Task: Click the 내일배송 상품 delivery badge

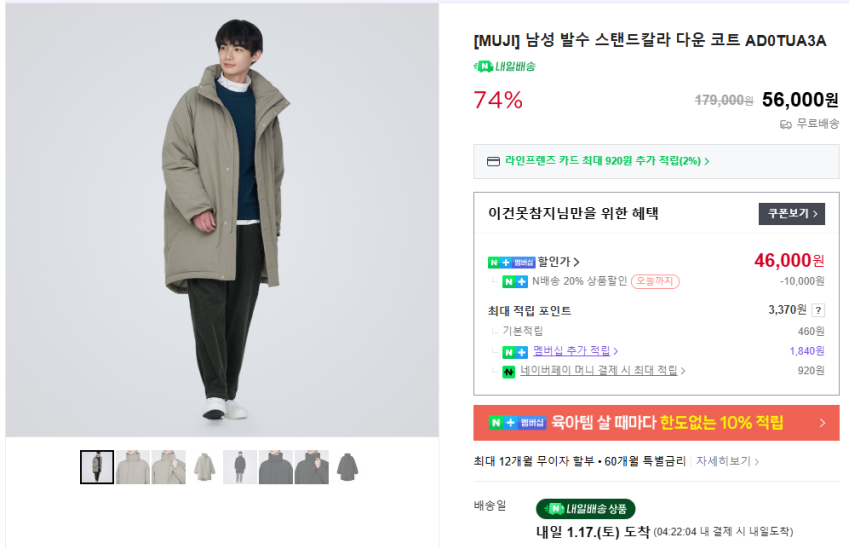Action: pyautogui.click(x=585, y=509)
